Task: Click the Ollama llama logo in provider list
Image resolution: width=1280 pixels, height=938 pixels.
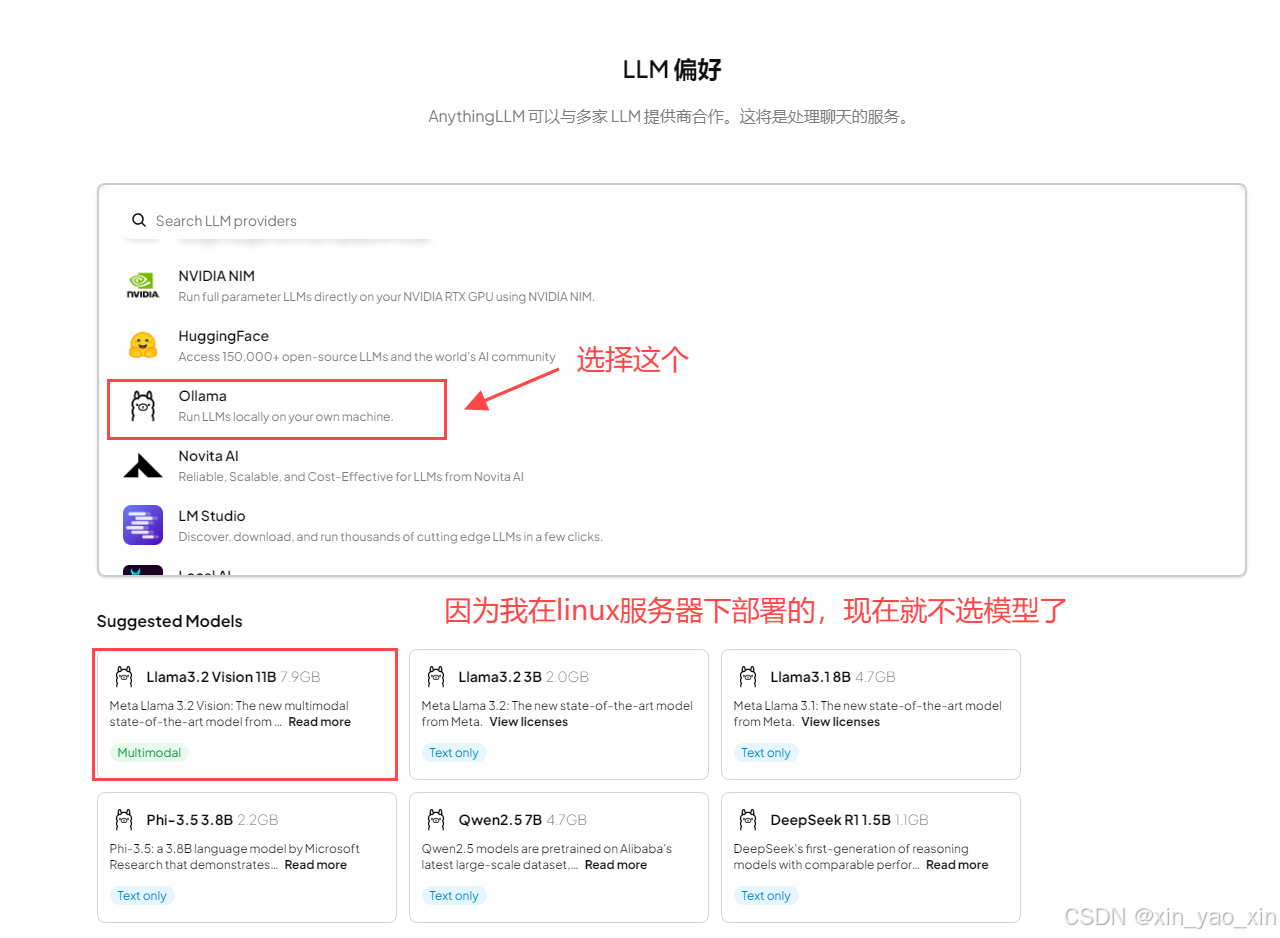Action: click(143, 406)
